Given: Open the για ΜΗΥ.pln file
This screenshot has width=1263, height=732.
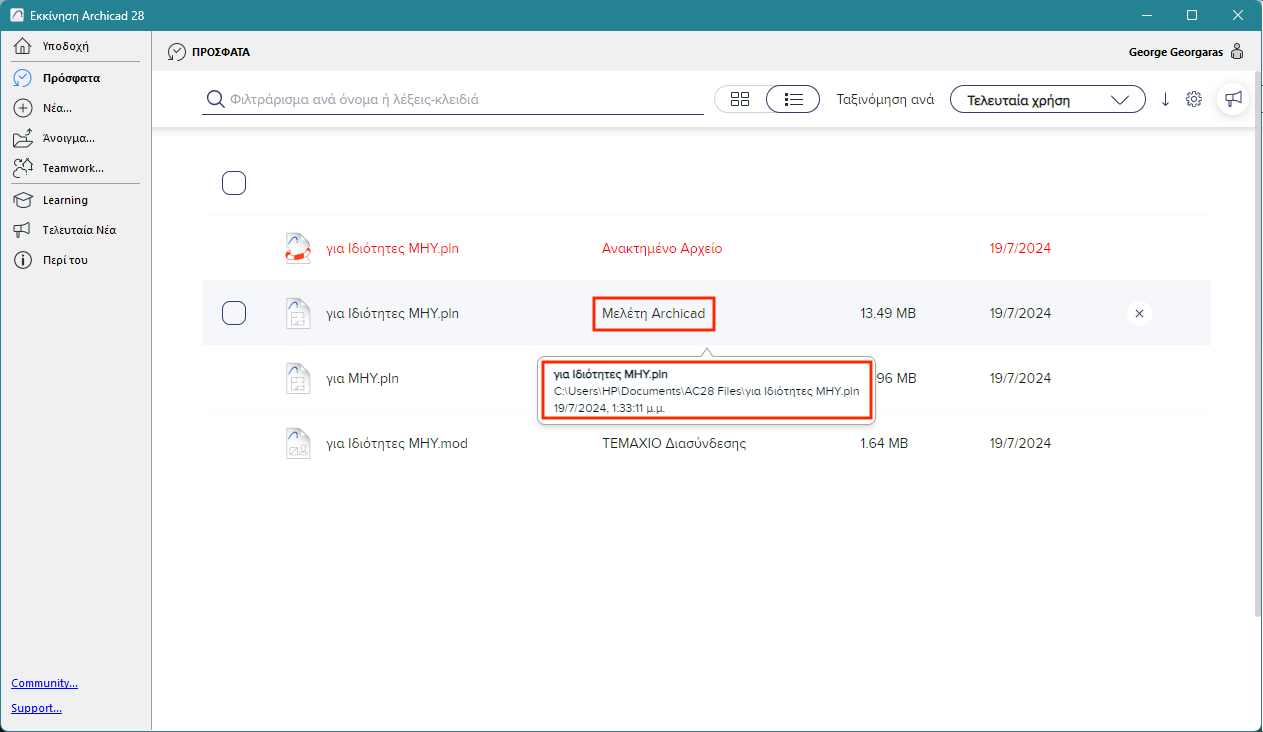Looking at the screenshot, I should 362,378.
